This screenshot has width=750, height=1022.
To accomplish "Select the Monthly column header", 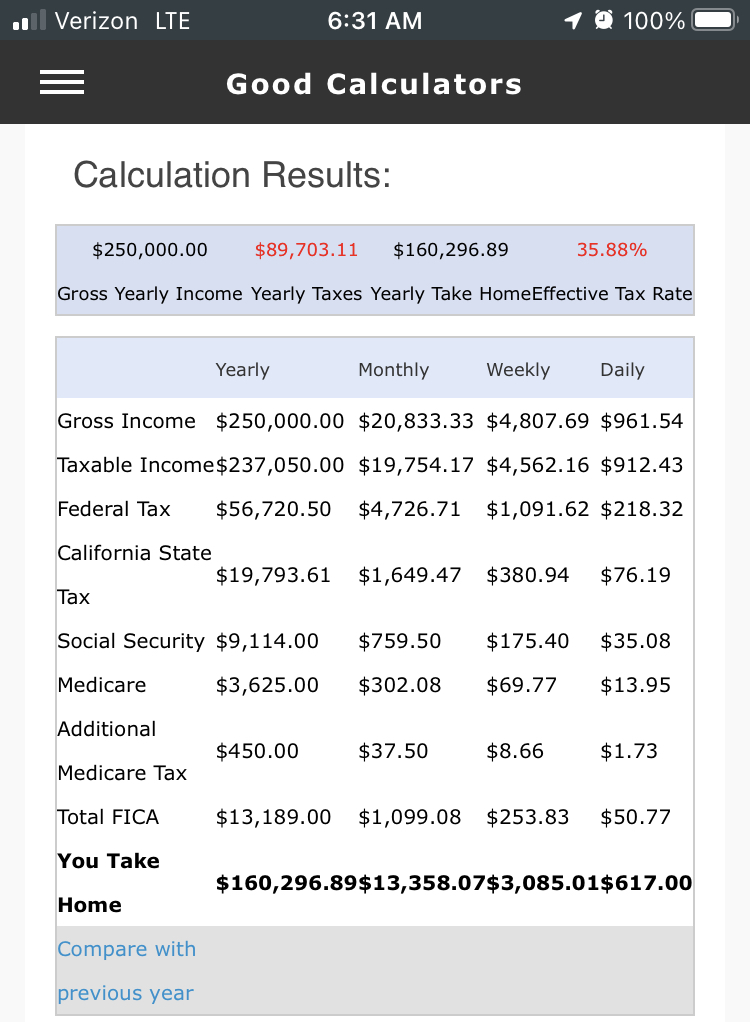I will pos(393,370).
